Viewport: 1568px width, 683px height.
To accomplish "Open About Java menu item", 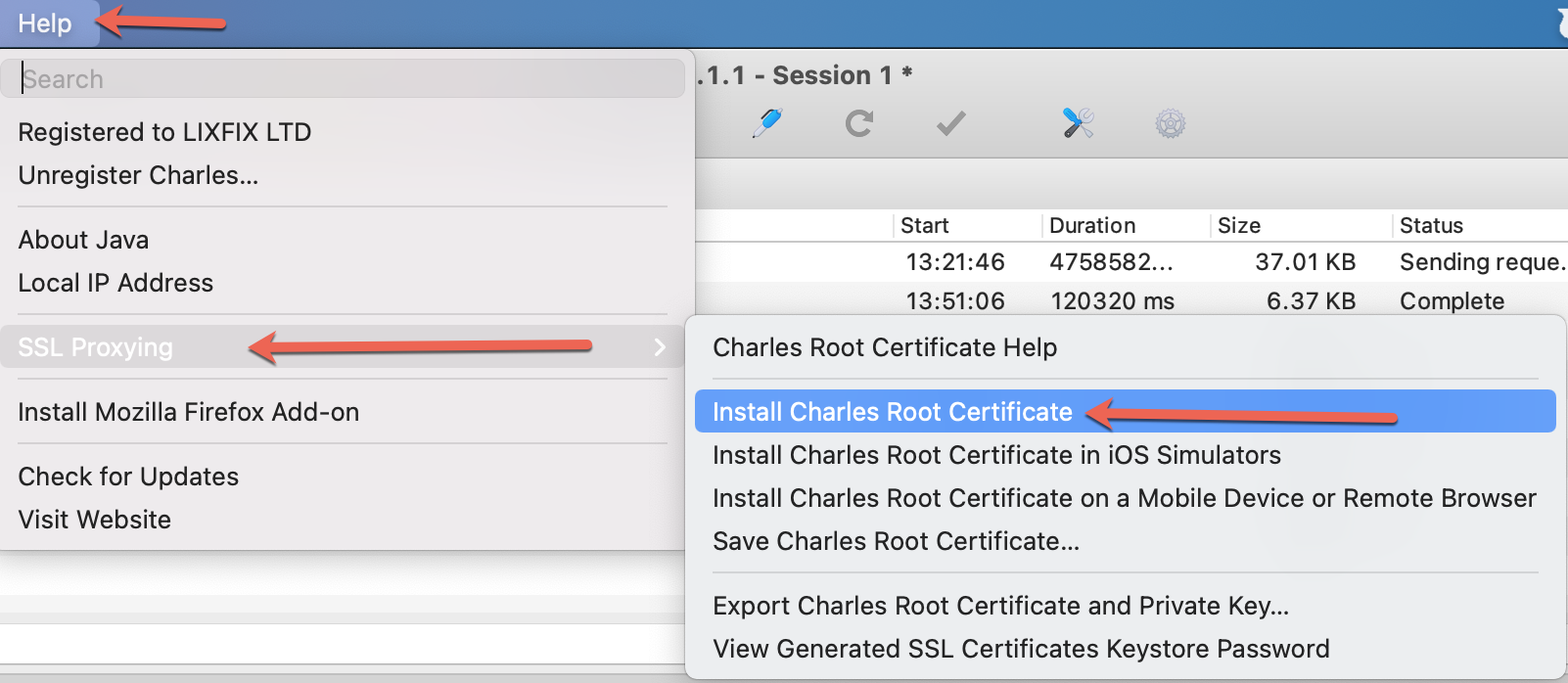I will [x=83, y=240].
